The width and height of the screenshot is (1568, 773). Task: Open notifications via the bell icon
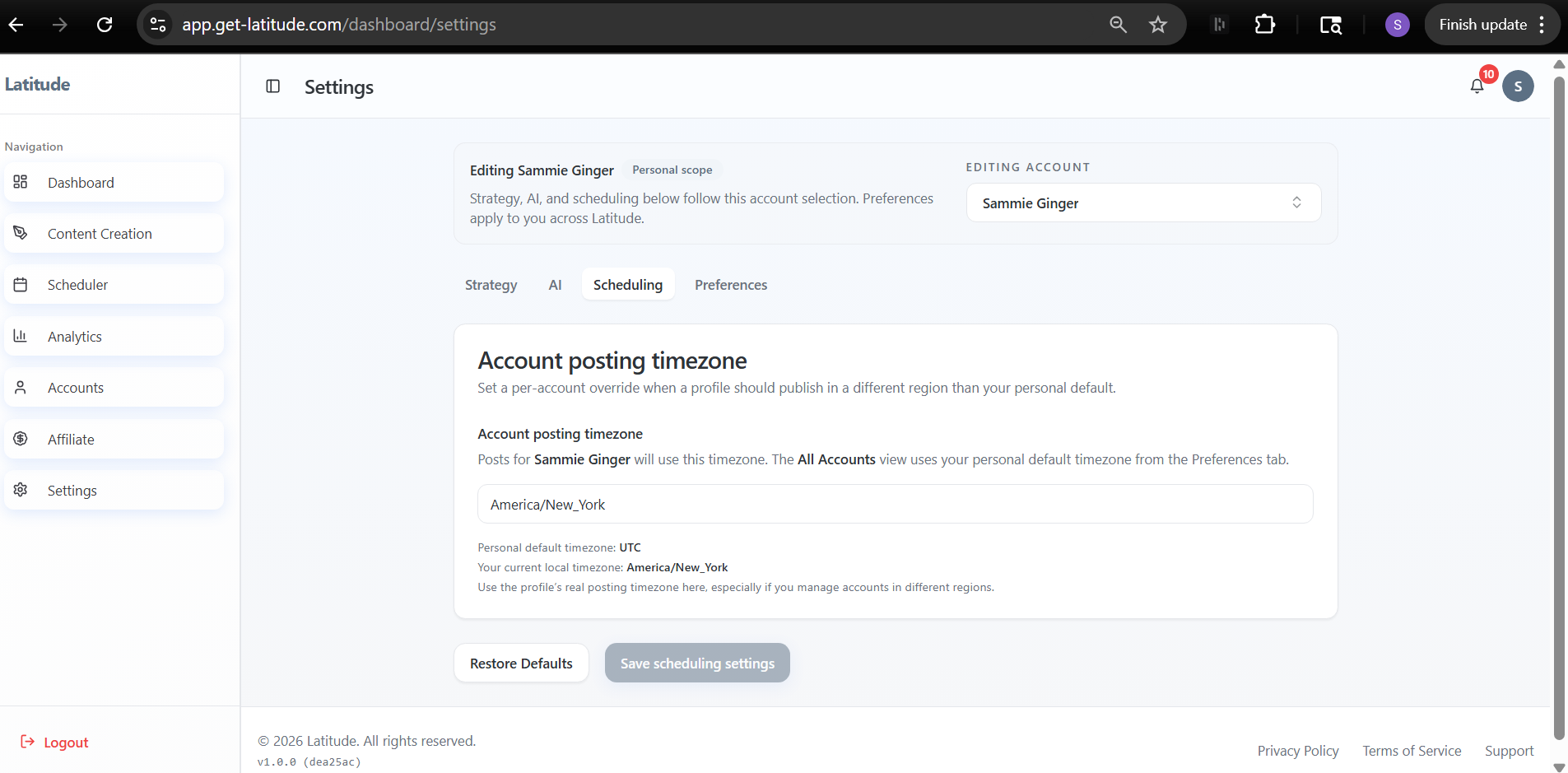pos(1477,86)
